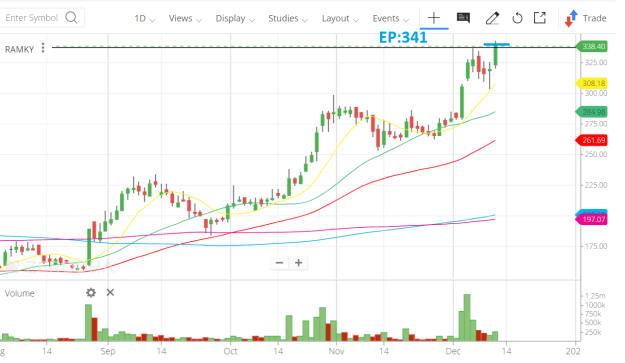Click the 1.25m volume axis label

595,296
